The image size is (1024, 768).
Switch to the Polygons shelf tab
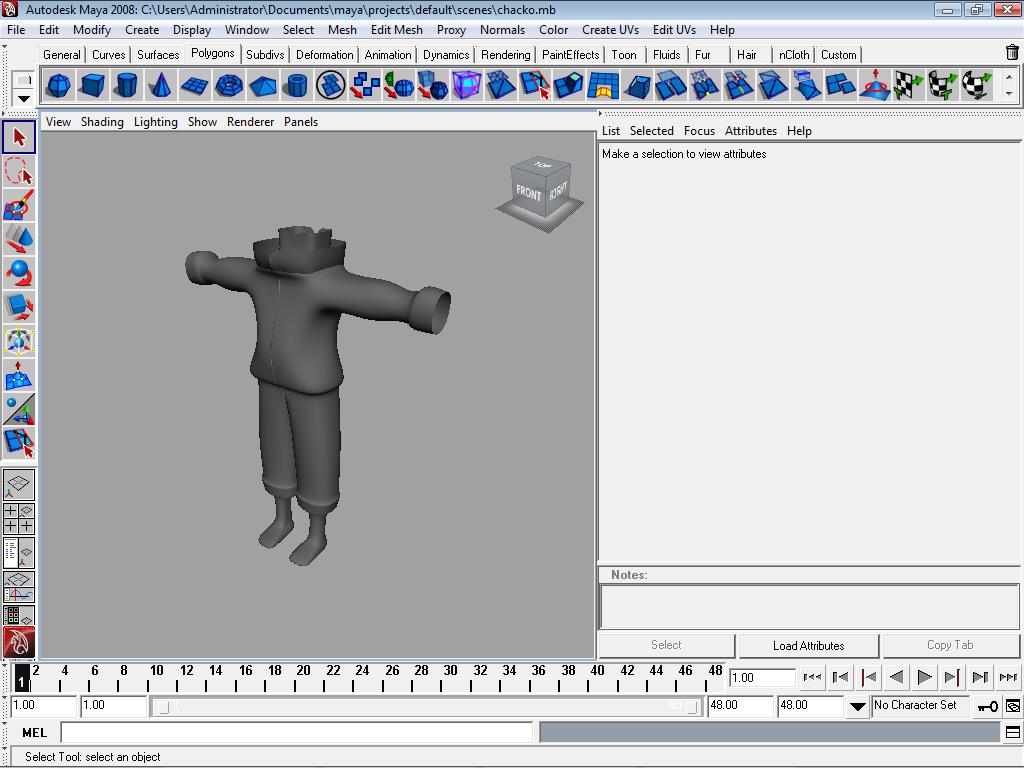(x=212, y=54)
